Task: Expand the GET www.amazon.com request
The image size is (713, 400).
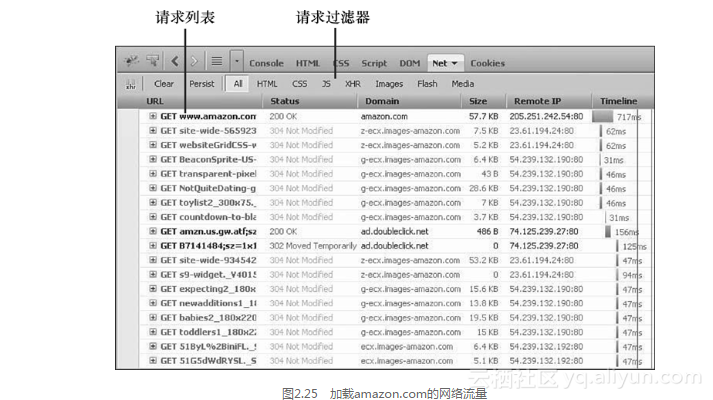Action: coord(153,116)
